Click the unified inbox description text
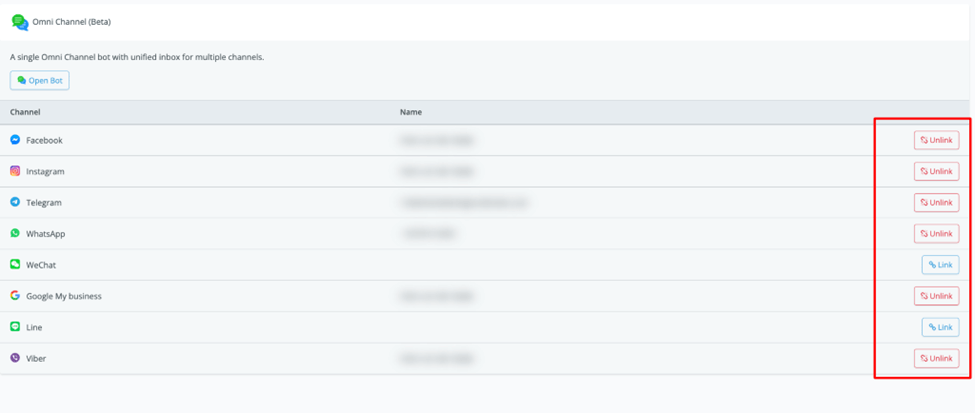Viewport: 975px width, 413px height. click(x=137, y=57)
